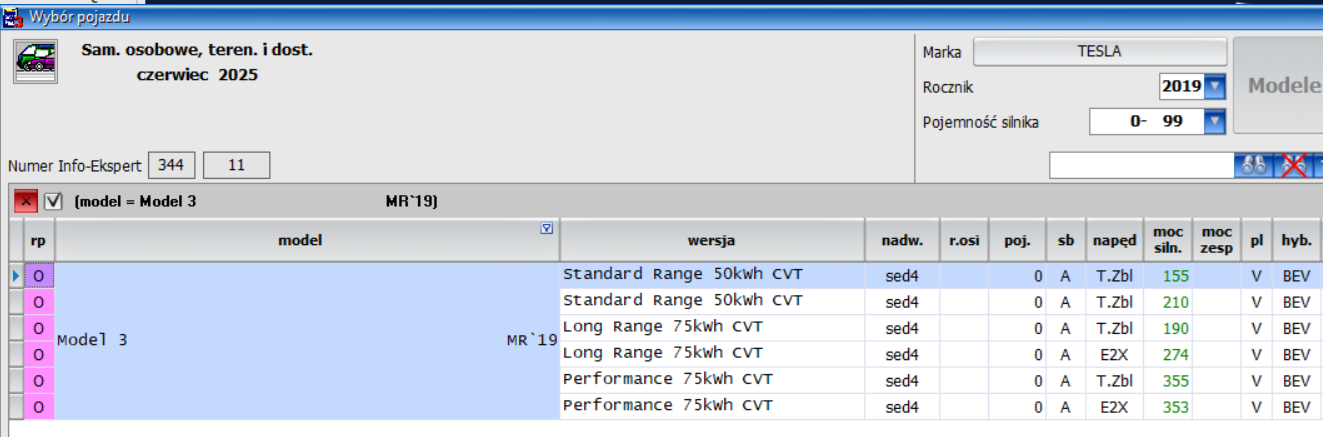1323x437 pixels.
Task: Click the sb value A in the 353 row
Action: tap(1065, 407)
